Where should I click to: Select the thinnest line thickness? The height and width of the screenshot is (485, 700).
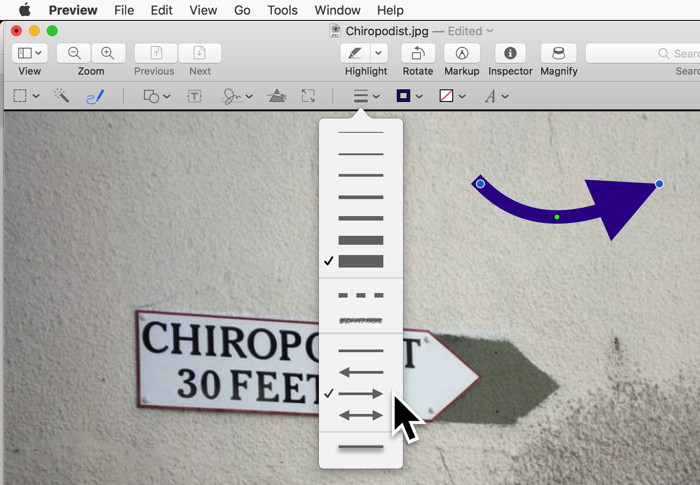click(361, 133)
